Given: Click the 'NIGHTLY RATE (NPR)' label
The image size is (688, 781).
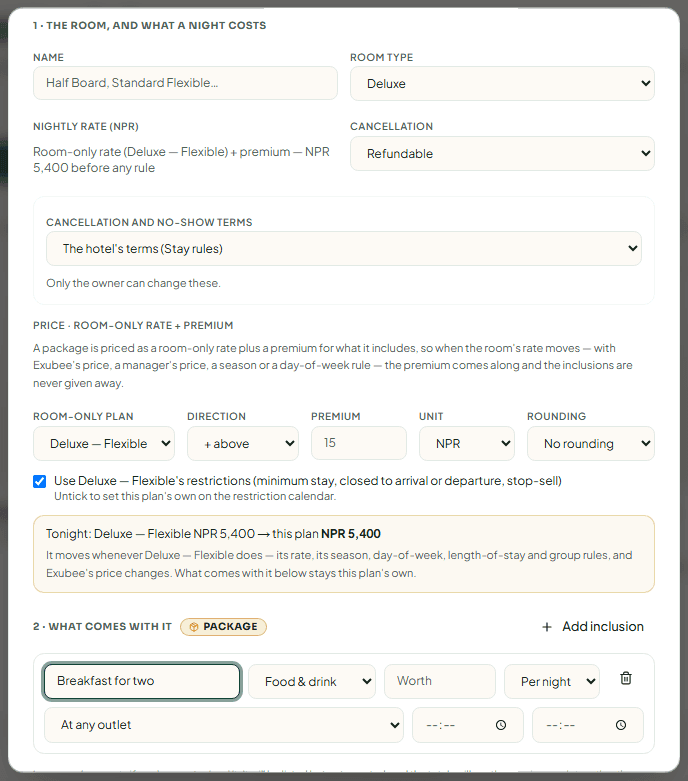Looking at the screenshot, I should (x=86, y=127).
